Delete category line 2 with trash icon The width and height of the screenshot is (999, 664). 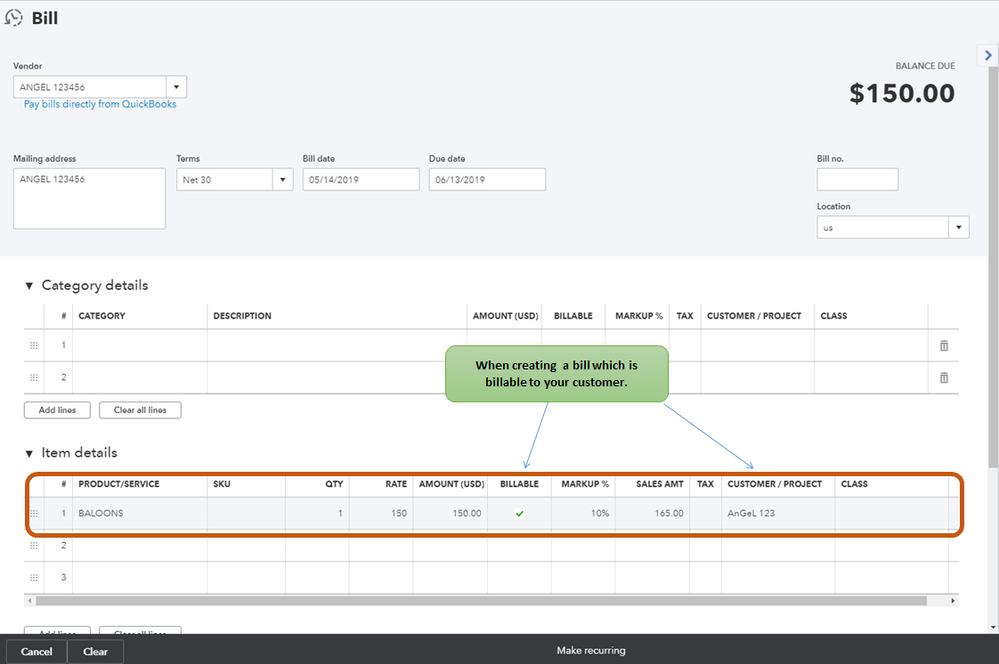pos(944,377)
